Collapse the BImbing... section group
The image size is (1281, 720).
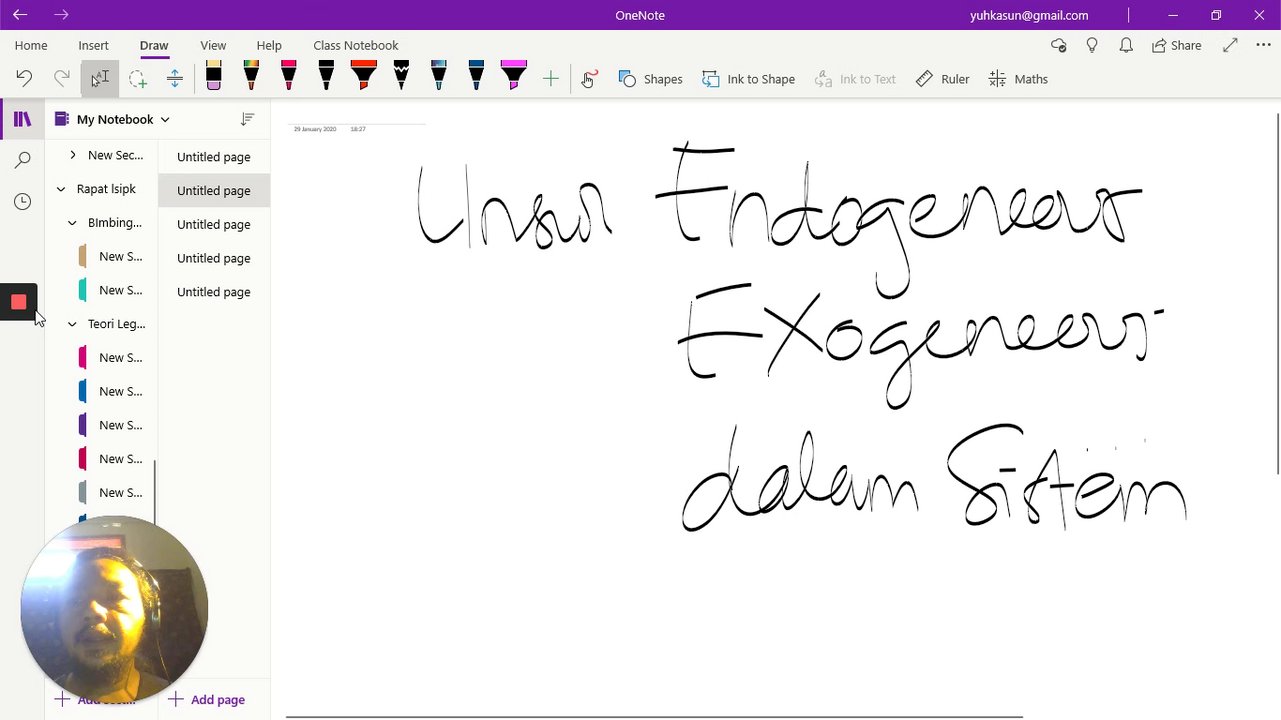pyautogui.click(x=72, y=223)
